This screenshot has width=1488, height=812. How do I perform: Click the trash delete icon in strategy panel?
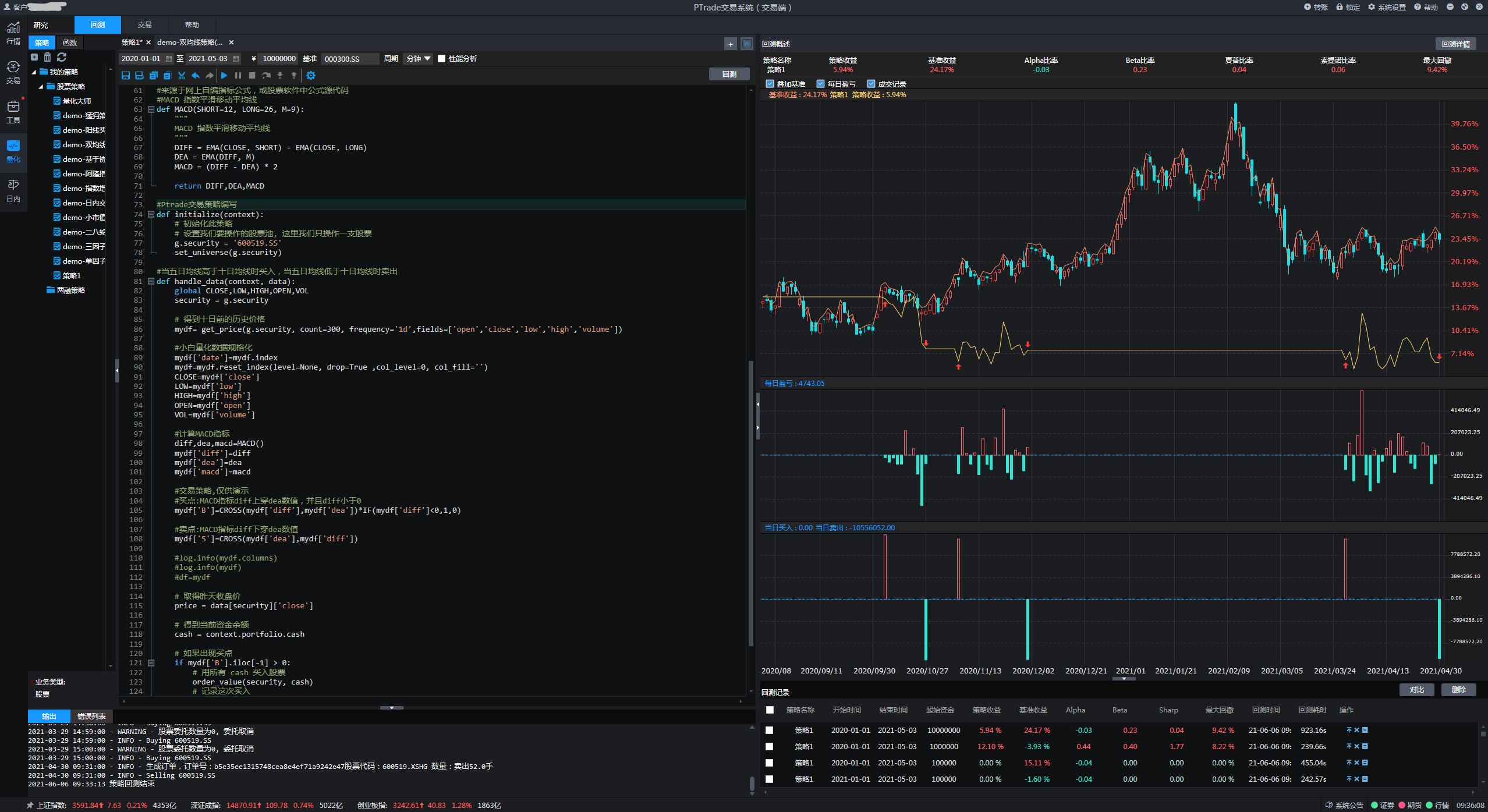tap(48, 57)
